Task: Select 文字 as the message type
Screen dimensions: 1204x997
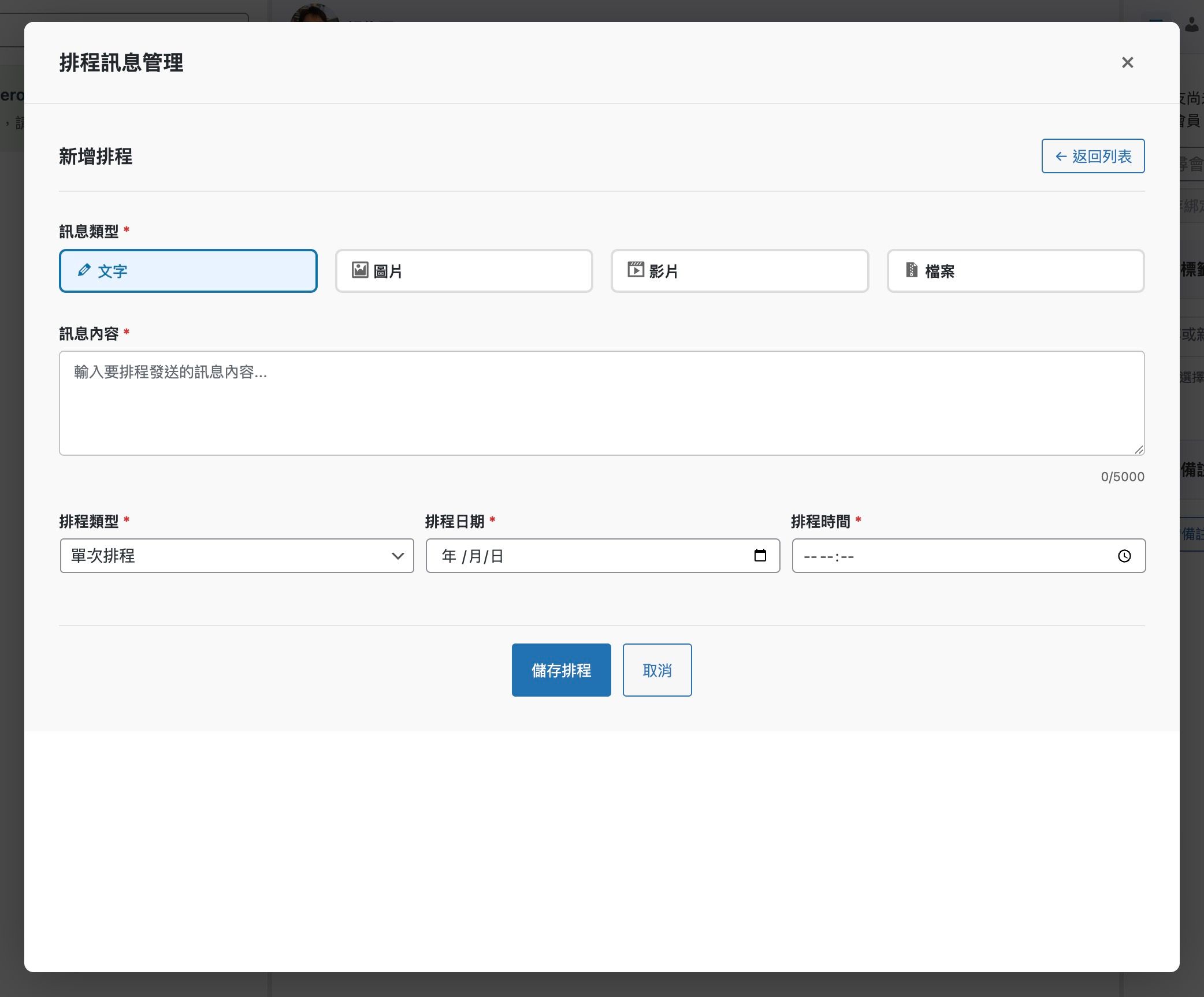Action: [188, 271]
